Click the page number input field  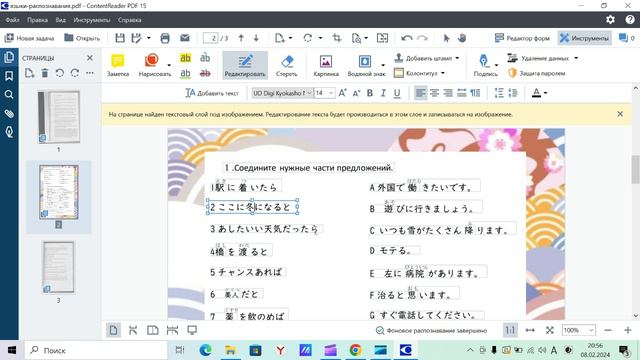(211, 38)
